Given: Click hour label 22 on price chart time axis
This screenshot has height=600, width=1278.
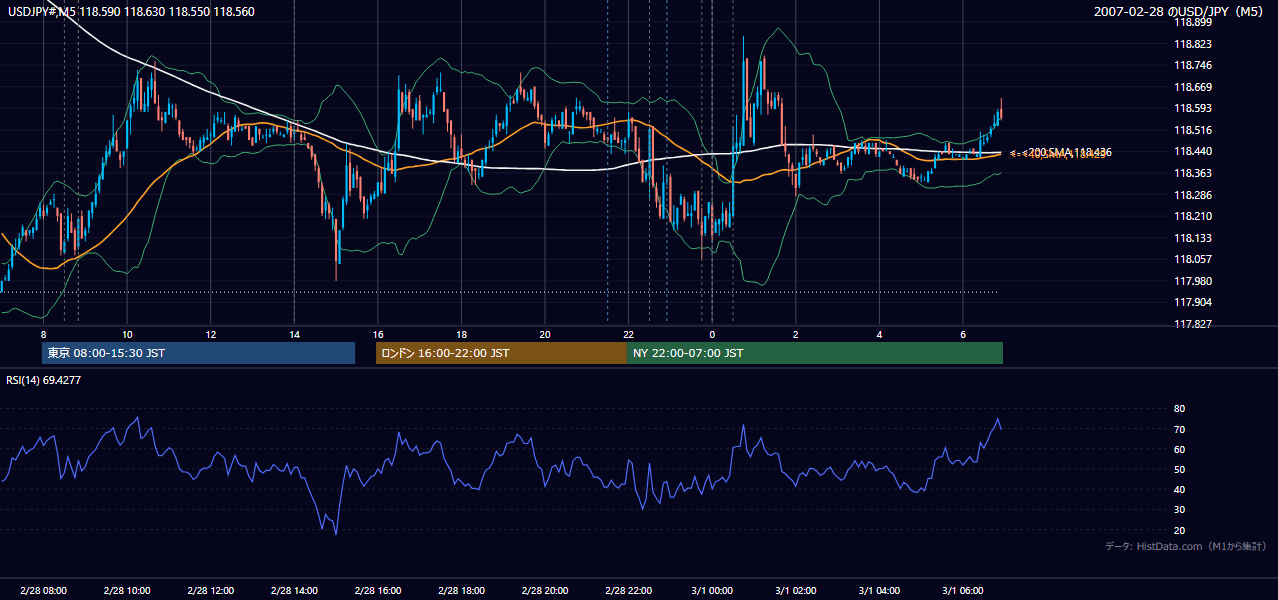Looking at the screenshot, I should point(628,334).
